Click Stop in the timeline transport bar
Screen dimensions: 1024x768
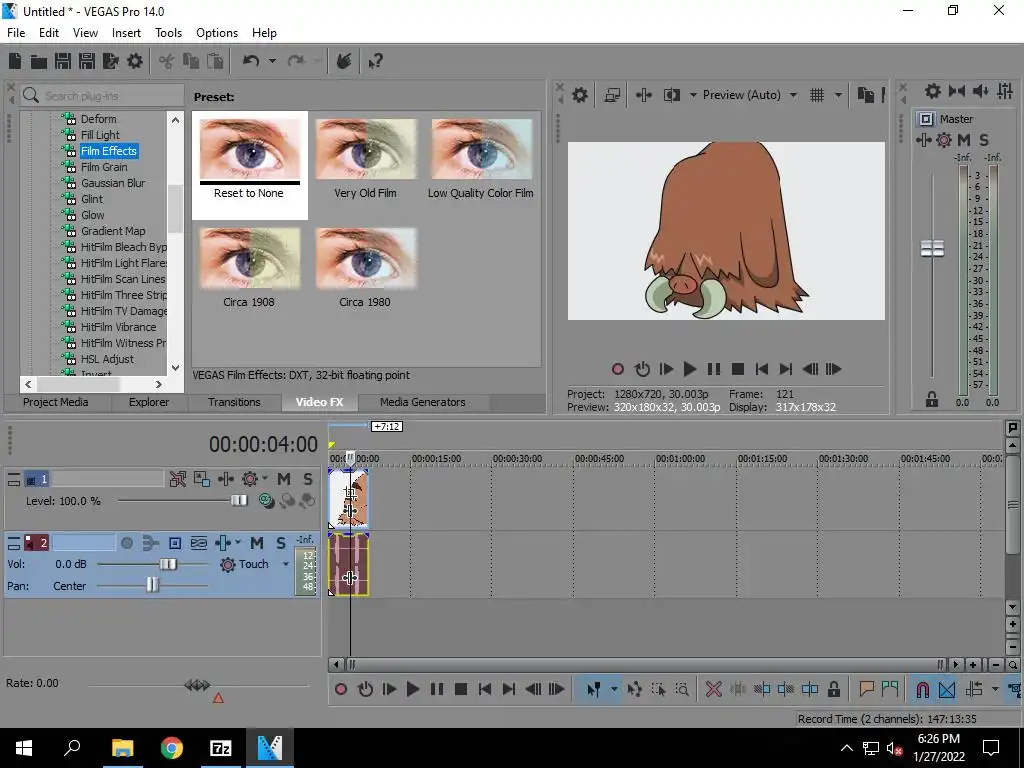click(x=460, y=689)
